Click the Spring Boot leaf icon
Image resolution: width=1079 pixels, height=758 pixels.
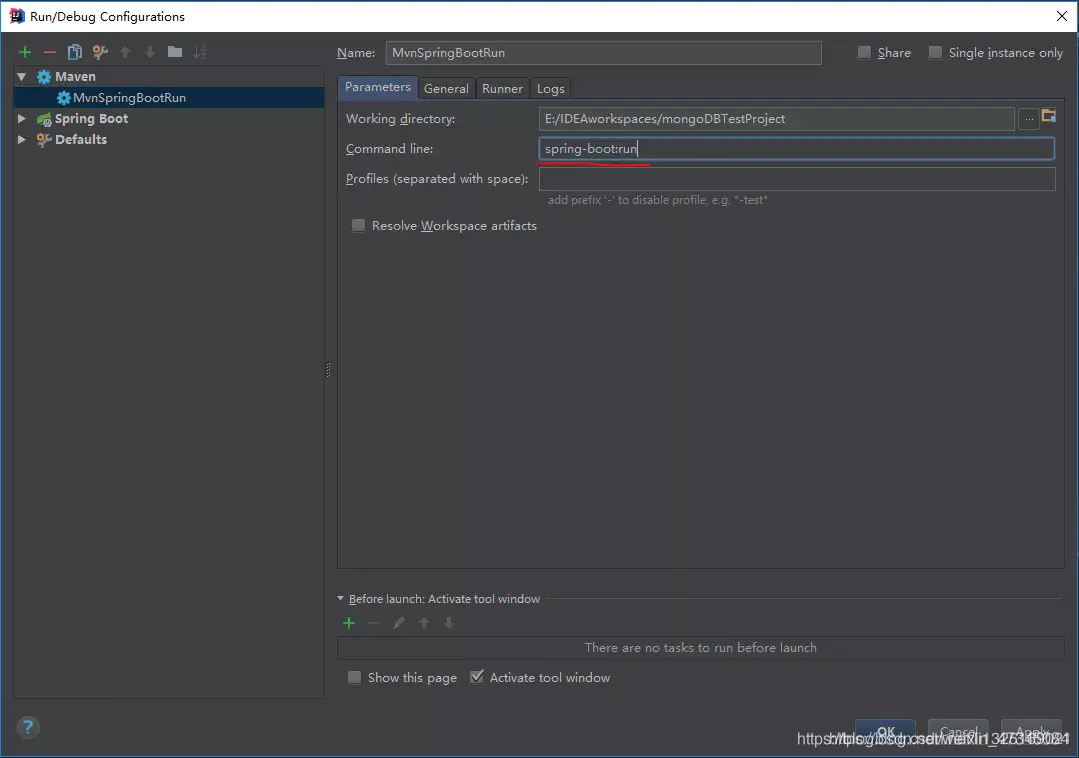pos(44,119)
